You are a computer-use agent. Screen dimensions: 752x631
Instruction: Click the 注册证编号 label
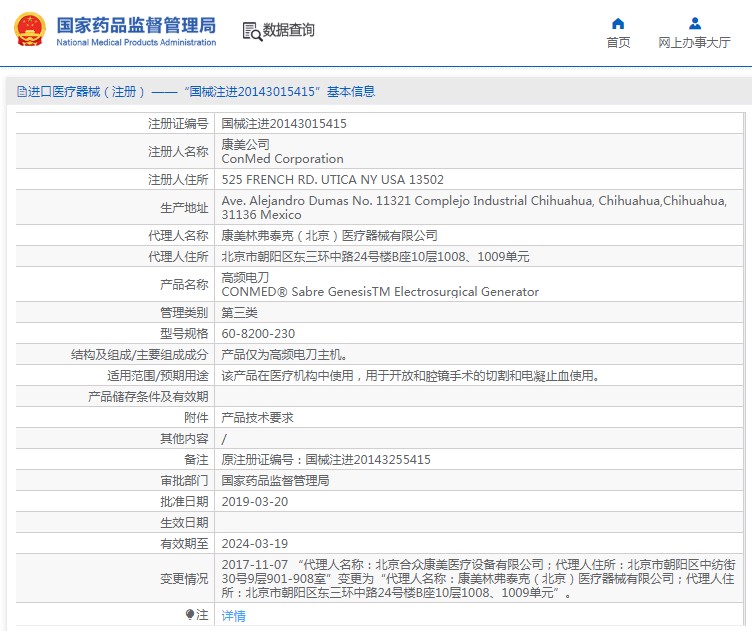178,124
